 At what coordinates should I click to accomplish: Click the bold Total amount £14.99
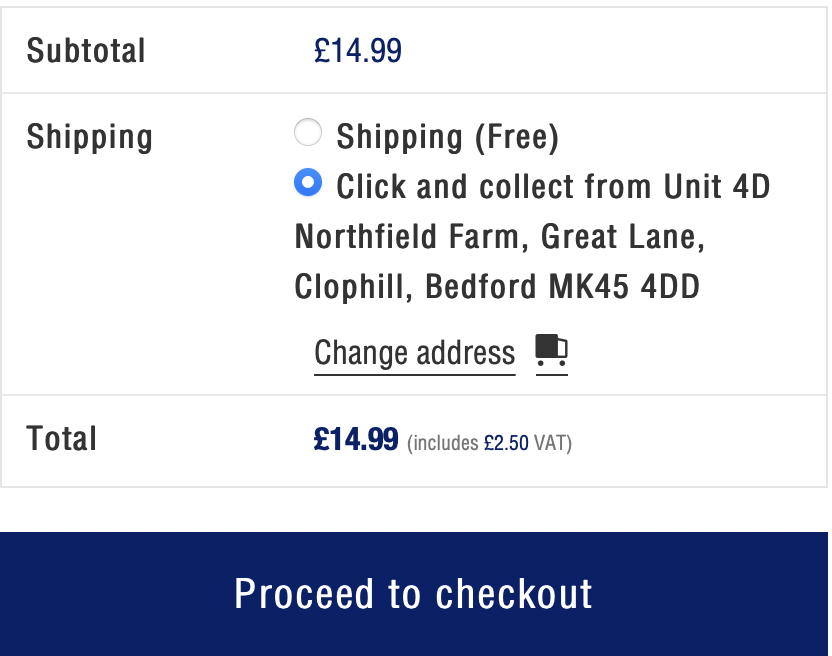(356, 439)
